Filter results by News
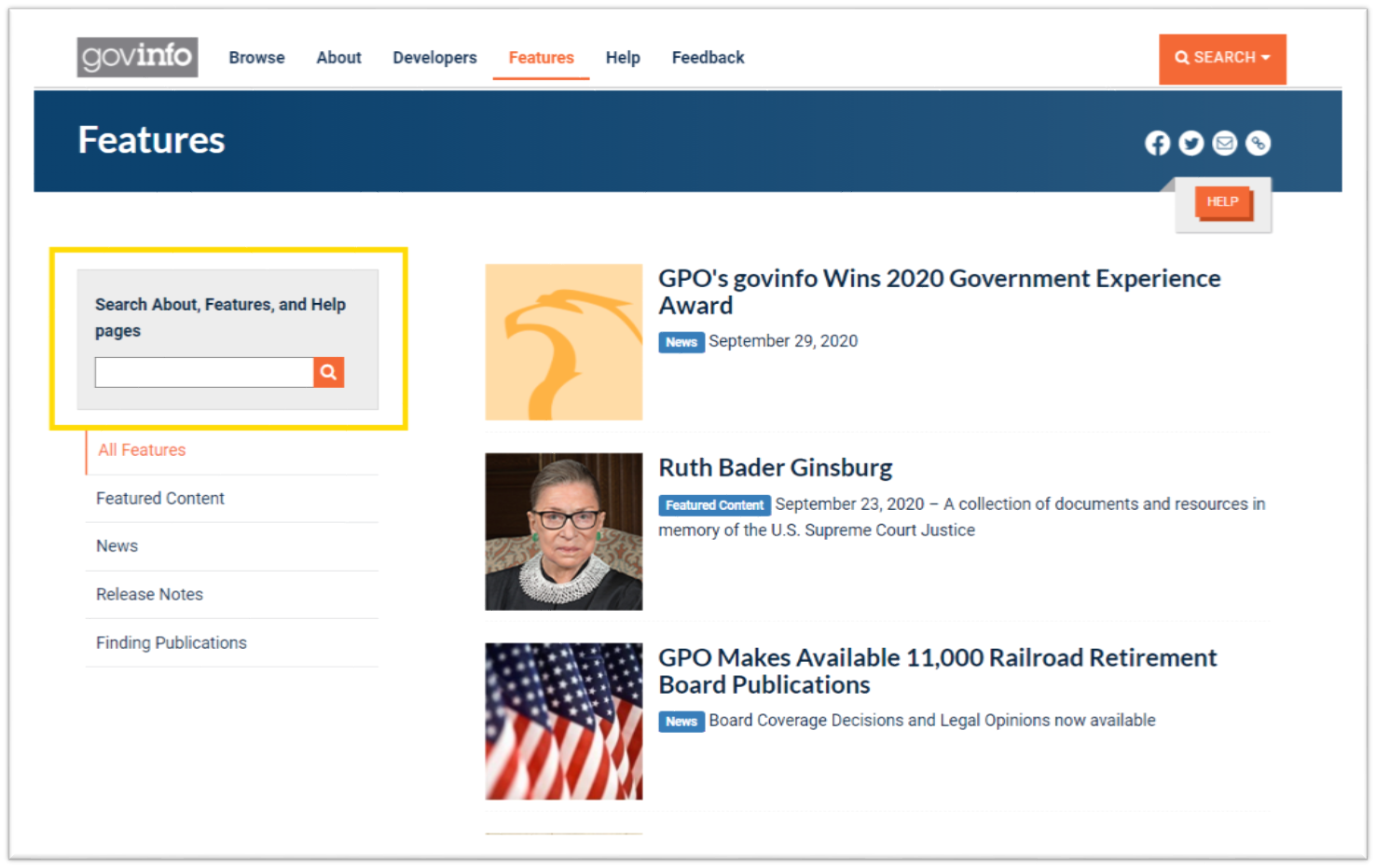 tap(116, 545)
